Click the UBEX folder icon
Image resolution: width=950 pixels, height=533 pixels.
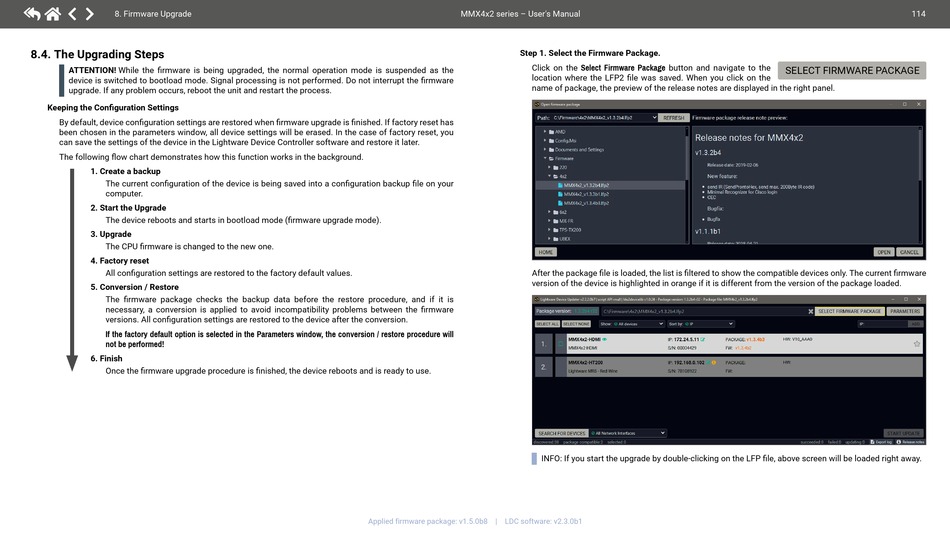pos(556,239)
